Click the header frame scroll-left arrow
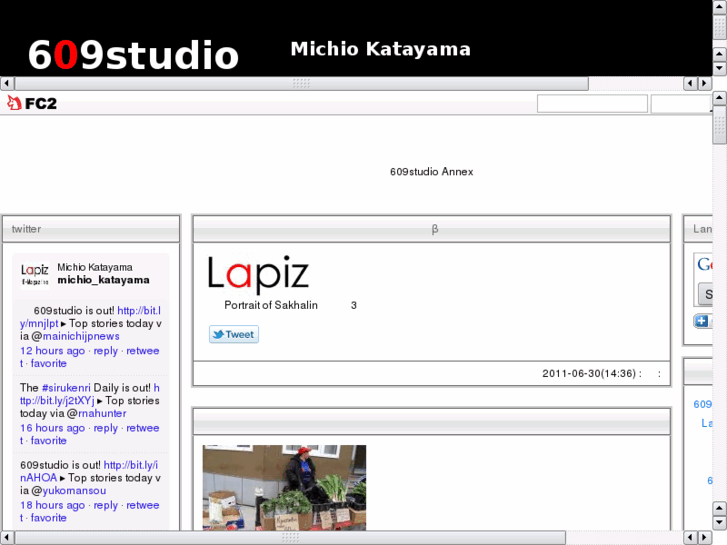Screen dimensions: 727x545 (x=7, y=83)
